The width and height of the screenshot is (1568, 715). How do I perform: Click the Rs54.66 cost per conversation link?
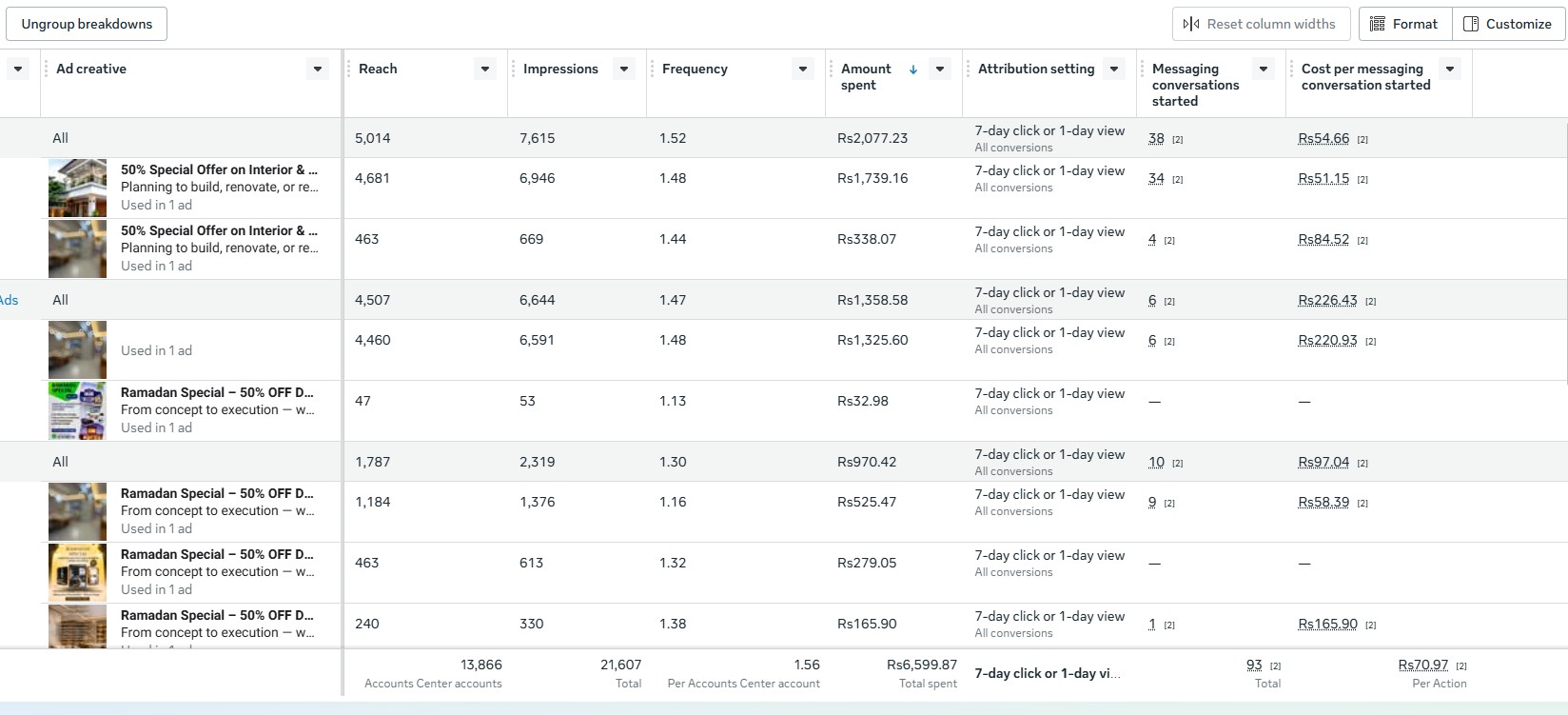(1323, 139)
